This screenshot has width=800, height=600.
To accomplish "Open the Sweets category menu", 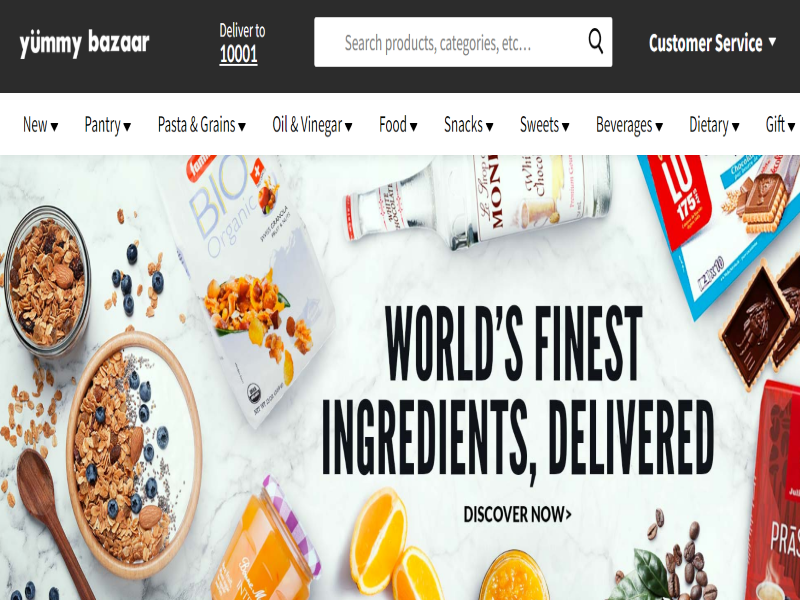I will coord(544,124).
